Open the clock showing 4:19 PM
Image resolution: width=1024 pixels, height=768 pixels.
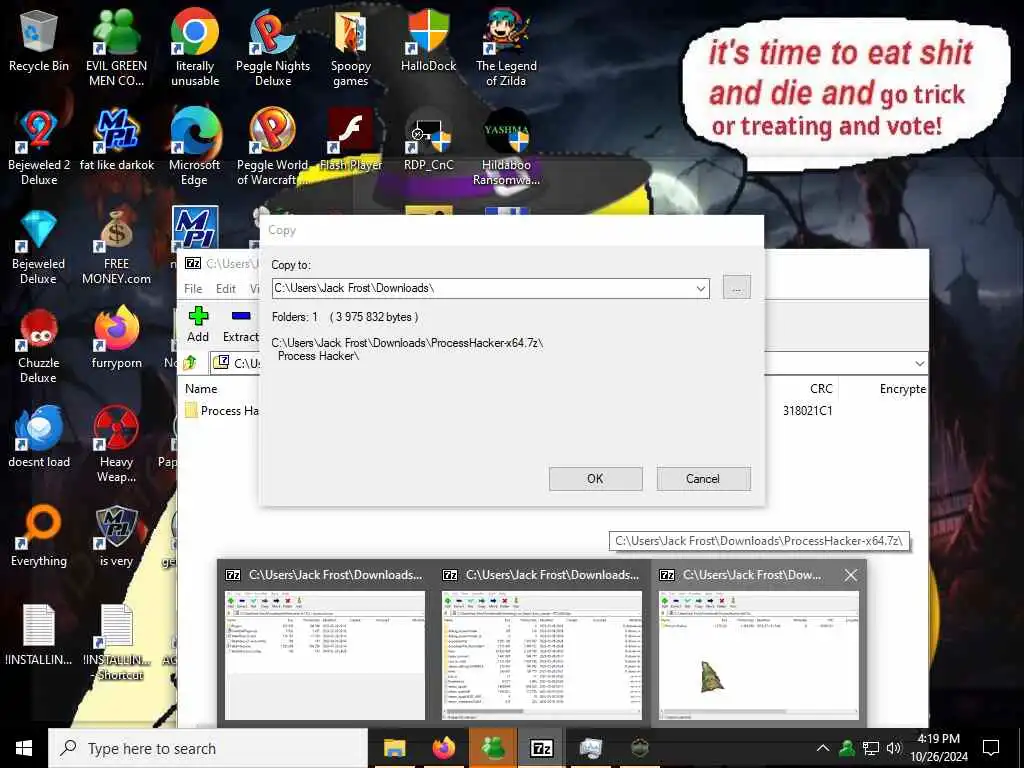[939, 748]
